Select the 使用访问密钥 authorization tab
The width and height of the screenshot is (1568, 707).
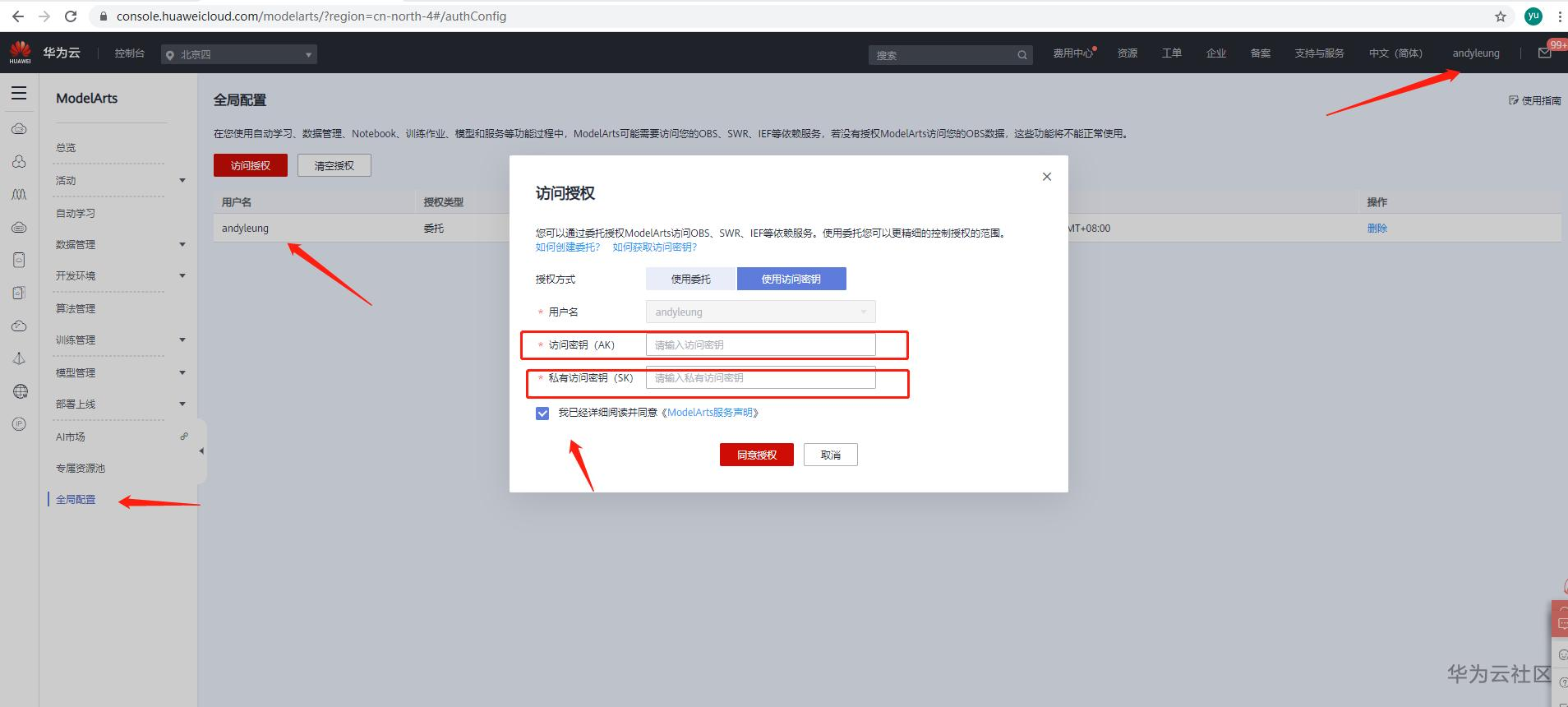(x=791, y=280)
